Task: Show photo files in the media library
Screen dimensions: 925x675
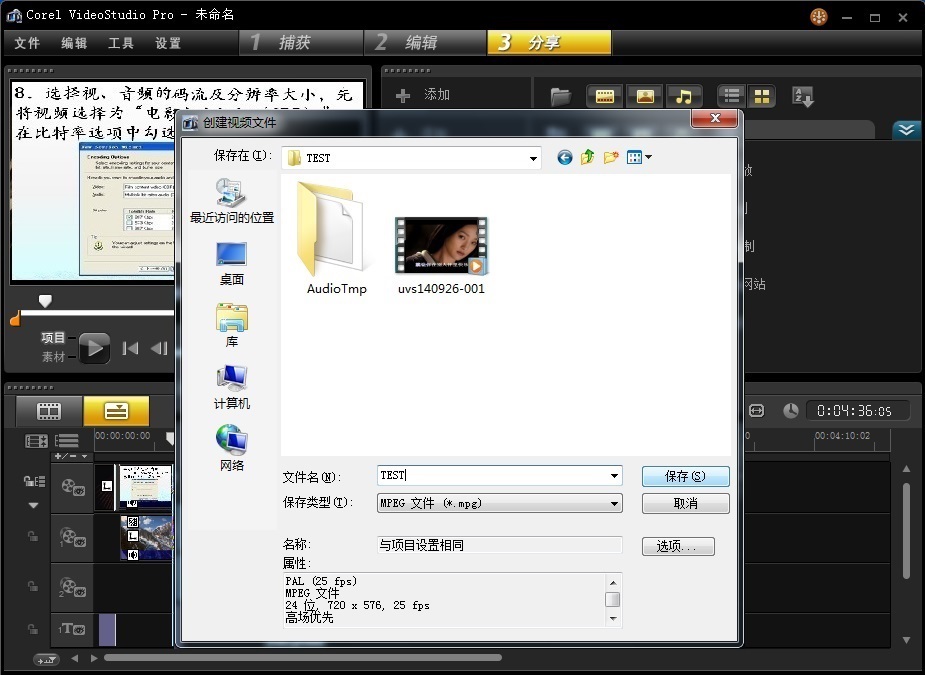Action: click(x=644, y=96)
